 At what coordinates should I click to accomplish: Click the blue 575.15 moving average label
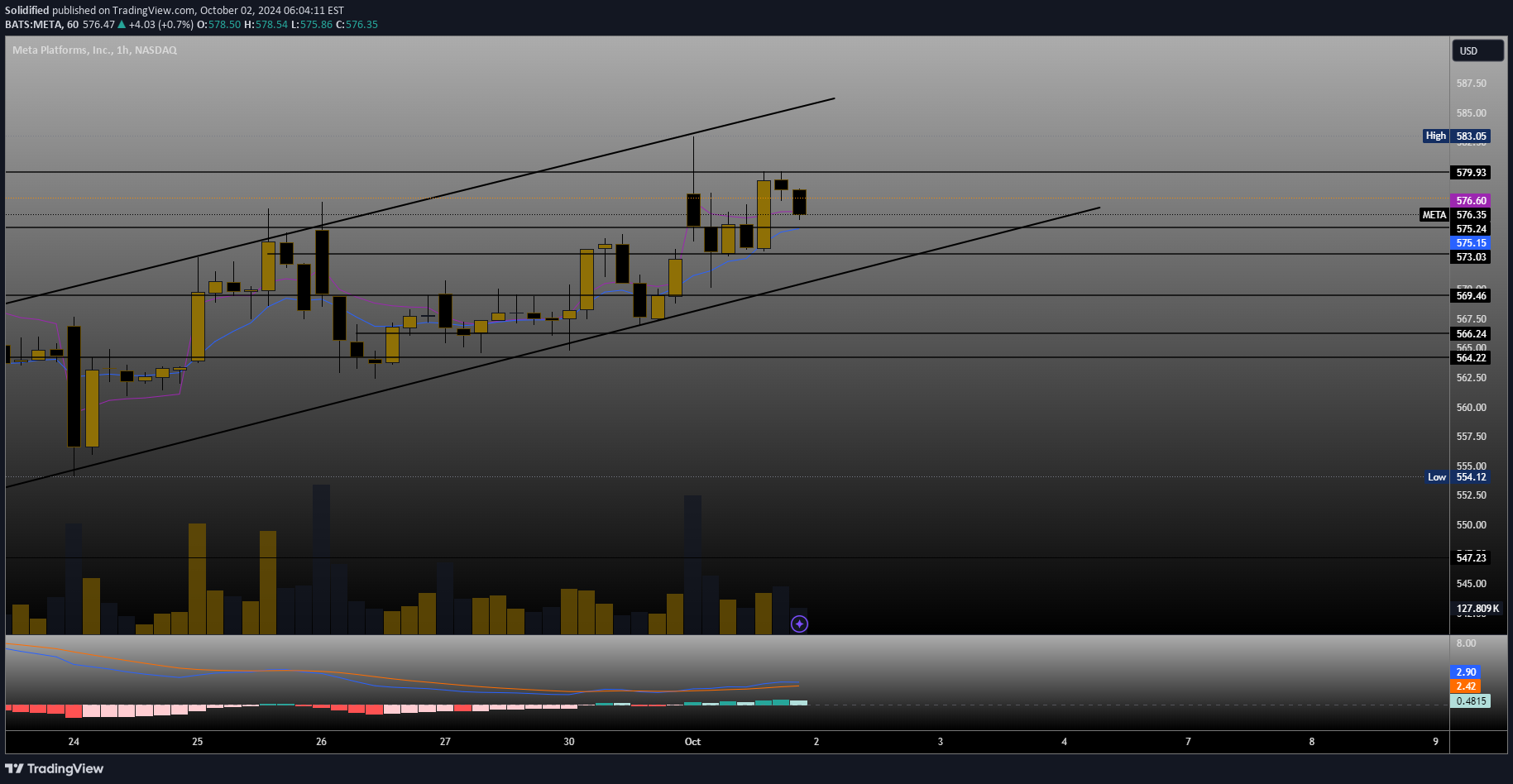pos(1471,243)
